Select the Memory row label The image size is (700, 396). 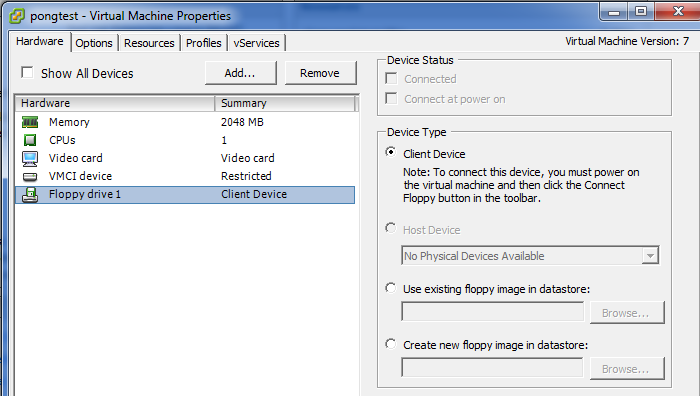[x=69, y=122]
